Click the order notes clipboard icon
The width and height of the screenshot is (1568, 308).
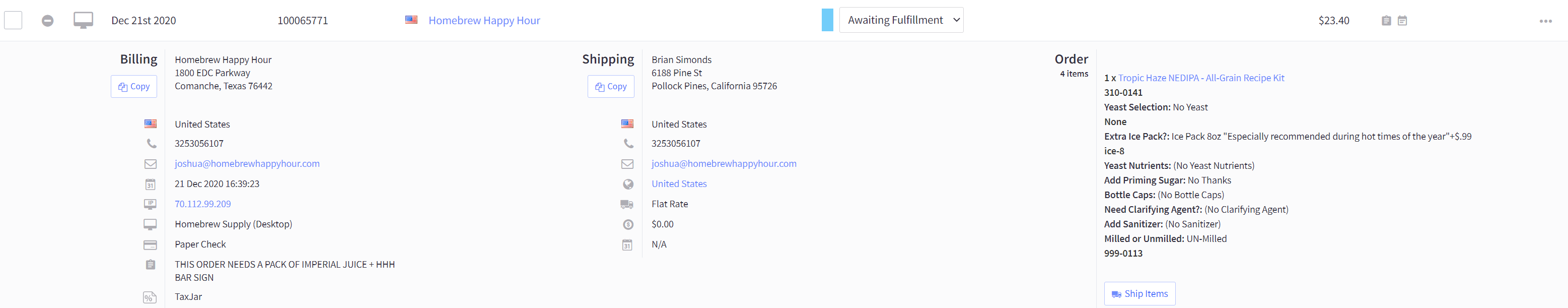[x=1386, y=21]
